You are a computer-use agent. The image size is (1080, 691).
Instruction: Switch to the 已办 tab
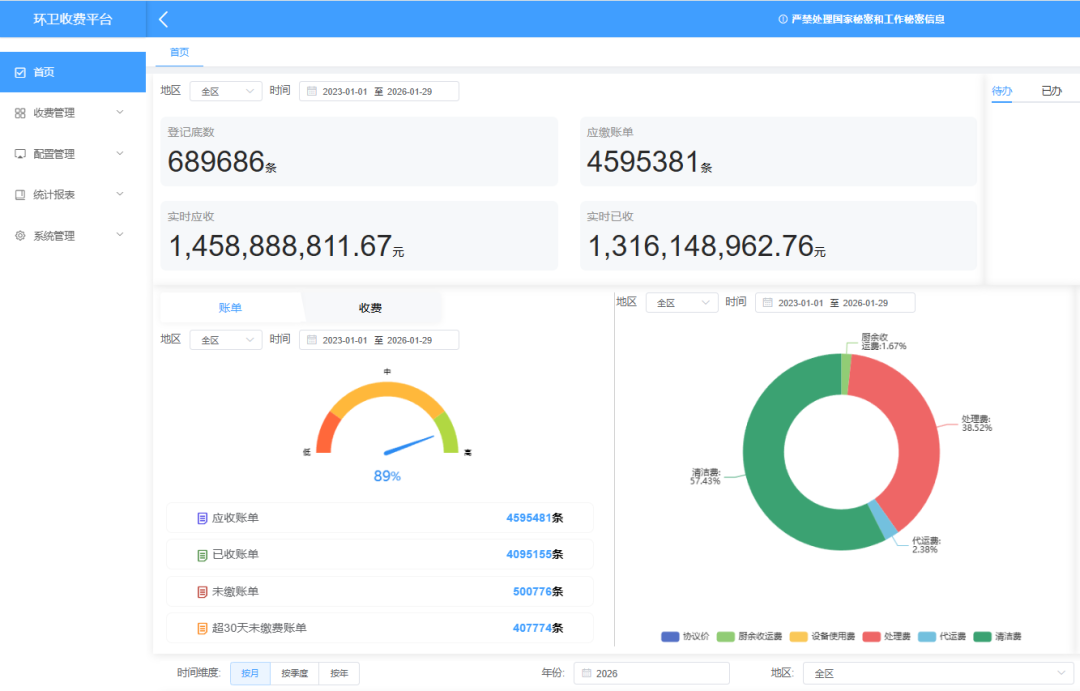coord(1051,91)
